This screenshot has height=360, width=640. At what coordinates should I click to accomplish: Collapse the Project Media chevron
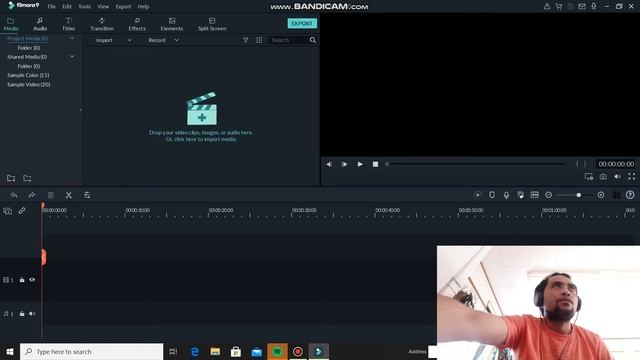pyautogui.click(x=72, y=38)
